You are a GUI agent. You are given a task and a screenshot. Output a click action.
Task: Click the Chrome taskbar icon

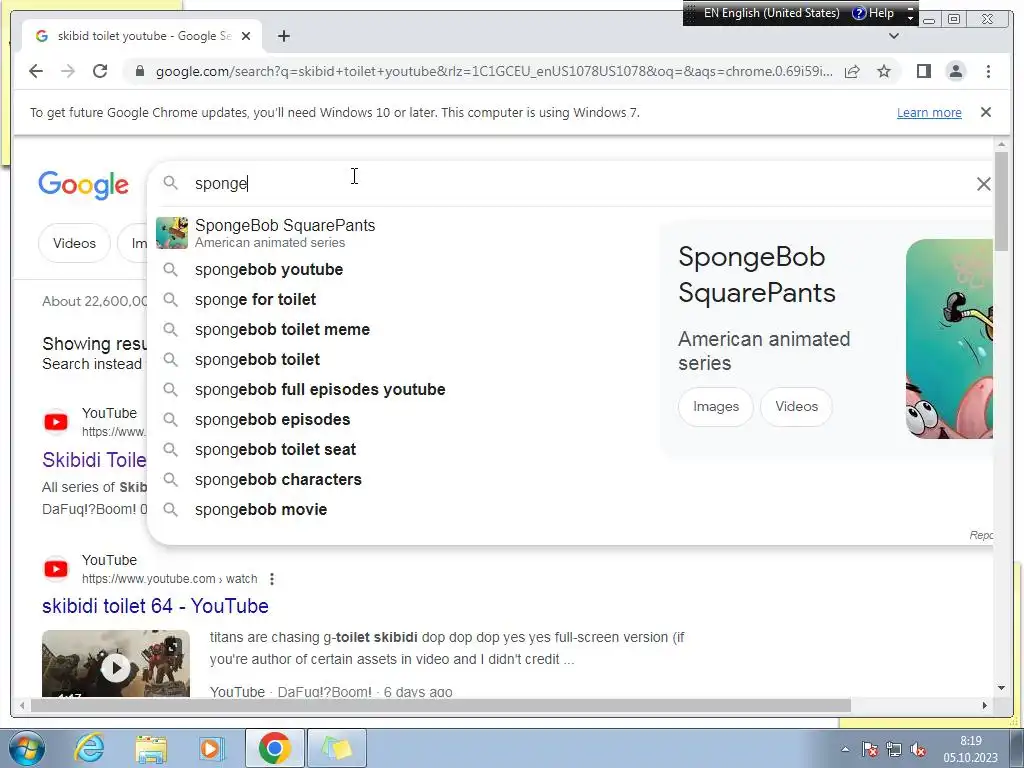click(275, 748)
